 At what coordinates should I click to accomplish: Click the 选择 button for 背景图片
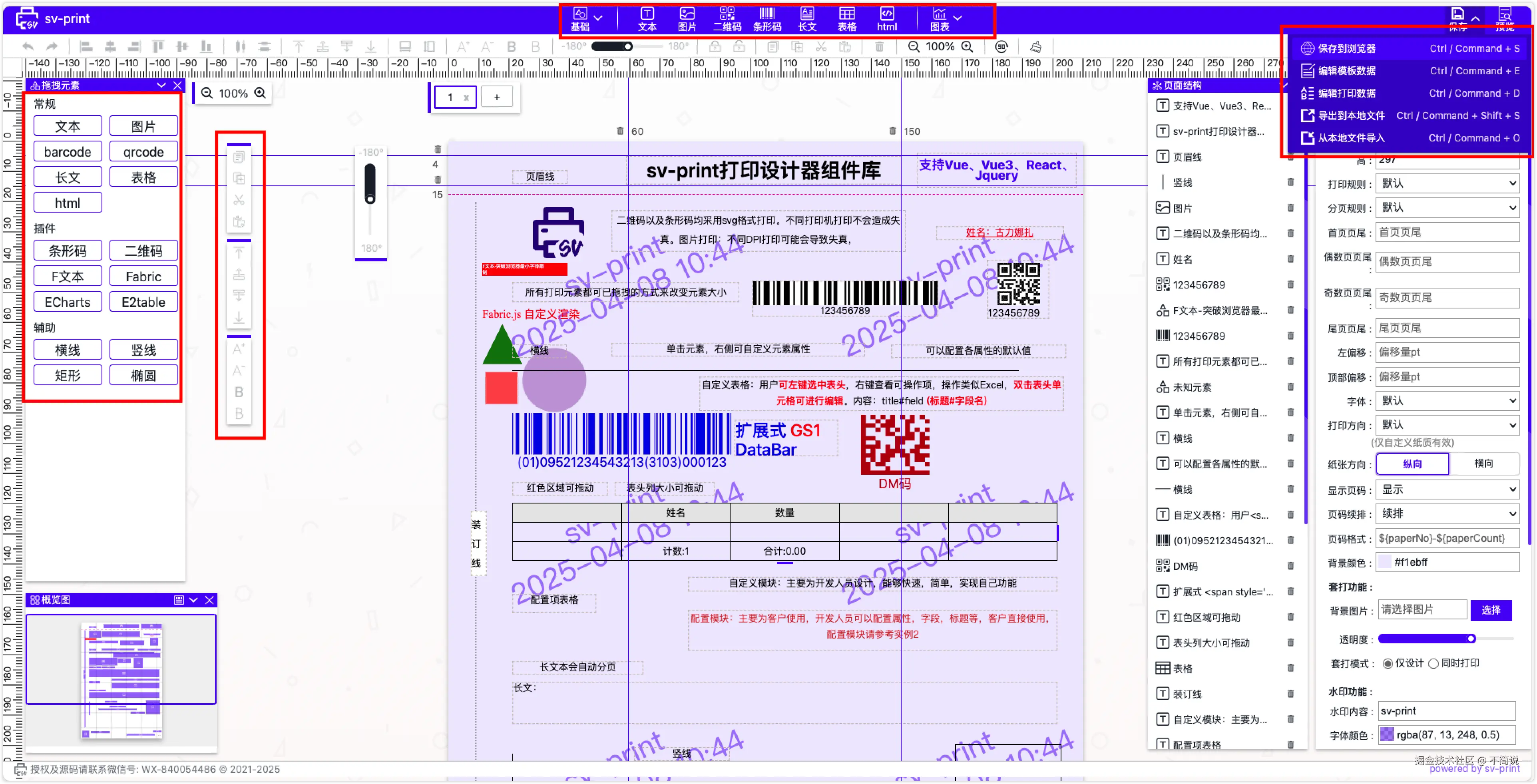(x=1492, y=610)
